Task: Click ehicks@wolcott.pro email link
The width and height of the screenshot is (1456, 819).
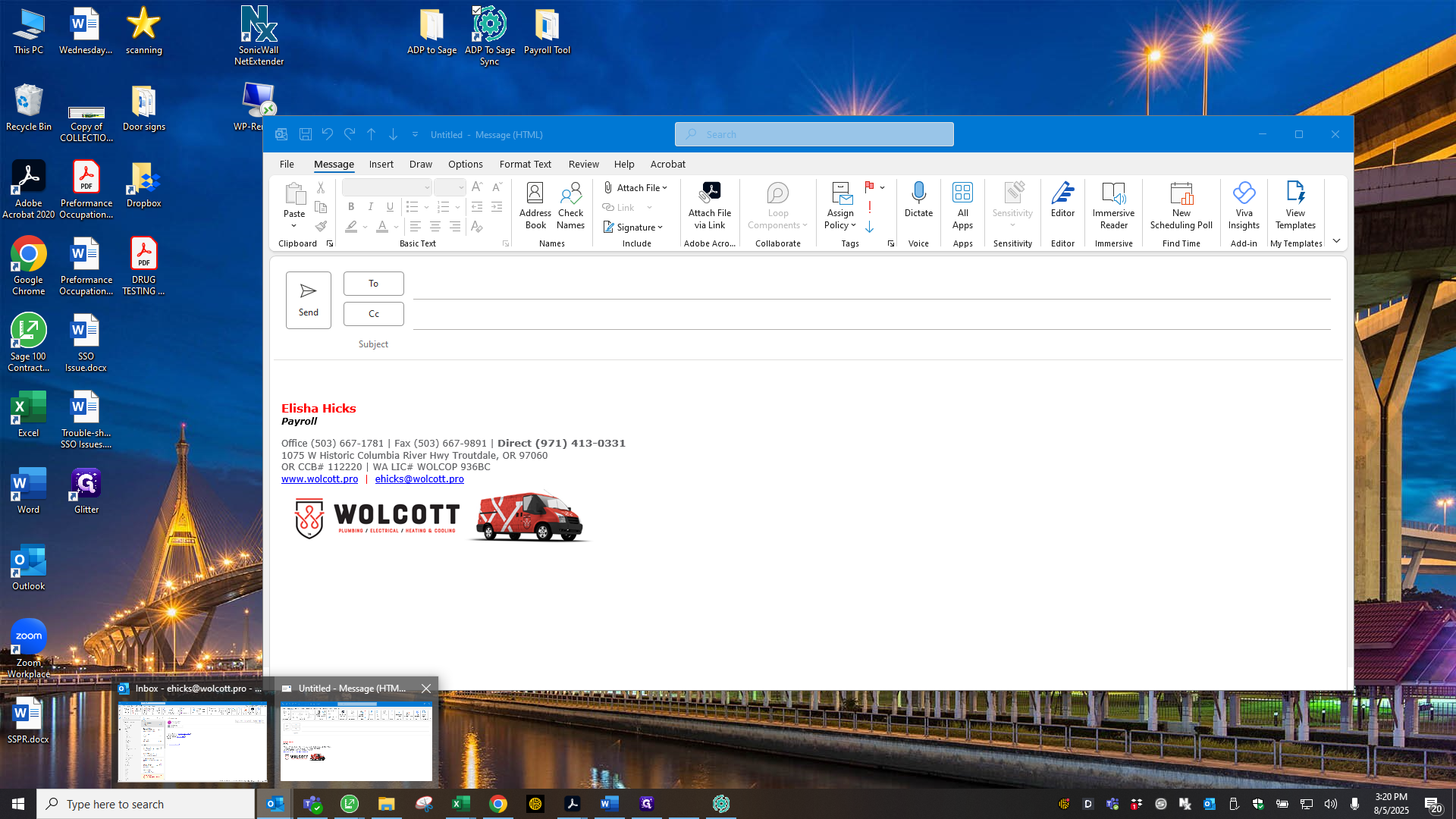Action: pos(419,479)
